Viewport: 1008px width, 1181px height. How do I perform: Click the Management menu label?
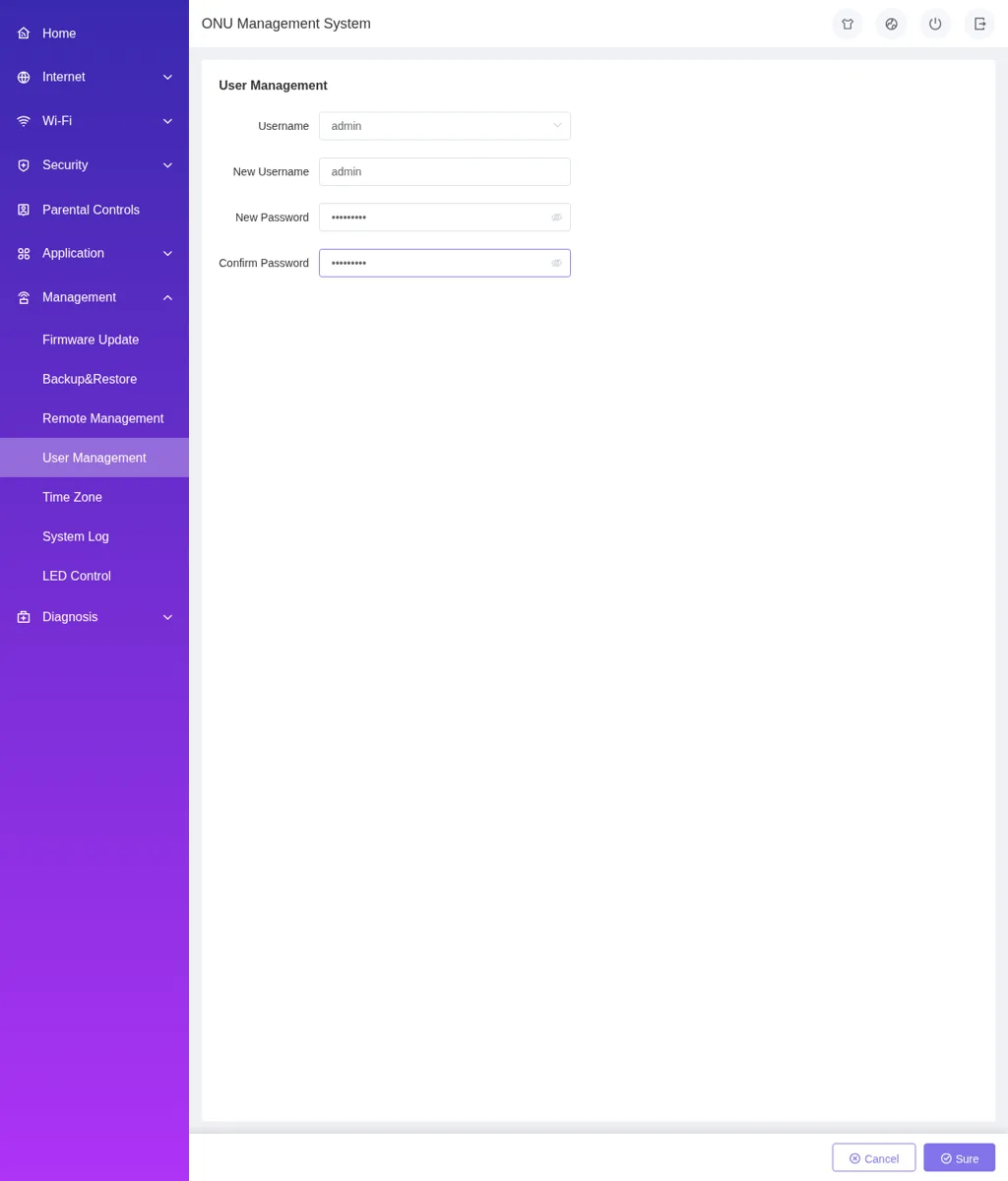(x=79, y=297)
